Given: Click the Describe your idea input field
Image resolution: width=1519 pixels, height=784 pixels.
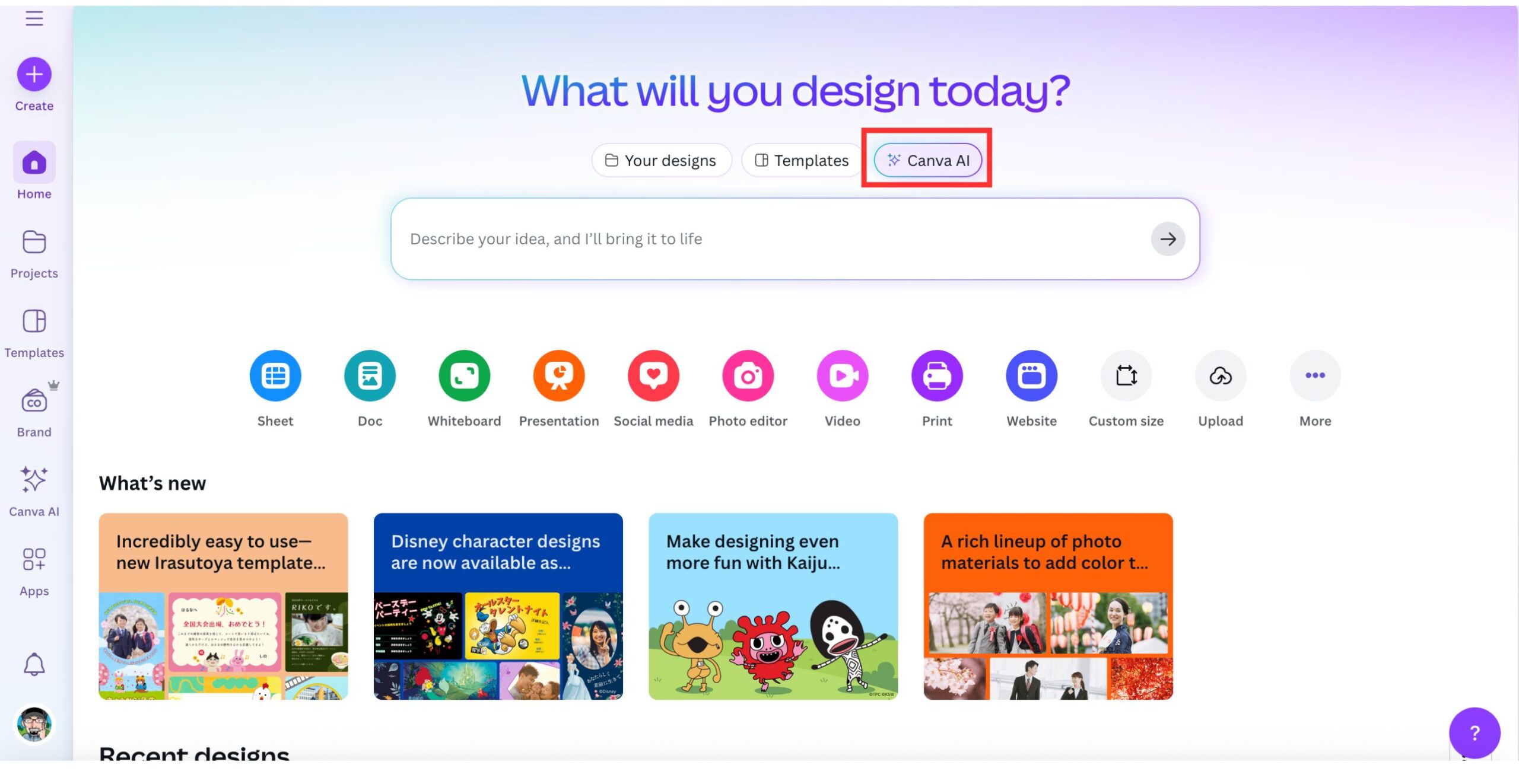Looking at the screenshot, I should [795, 239].
